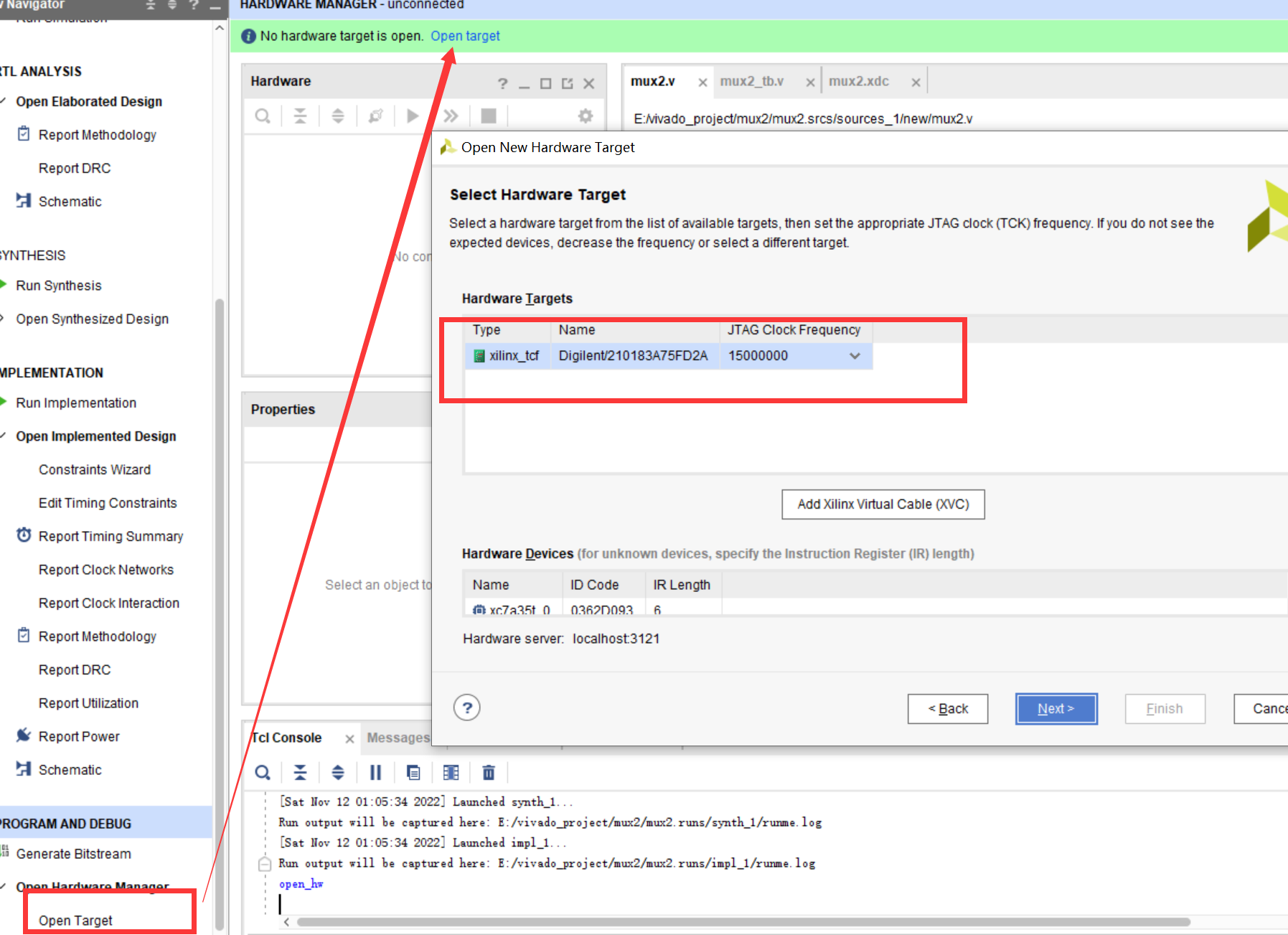This screenshot has width=1288, height=935.
Task: Open Hardware panel settings gear
Action: click(586, 116)
